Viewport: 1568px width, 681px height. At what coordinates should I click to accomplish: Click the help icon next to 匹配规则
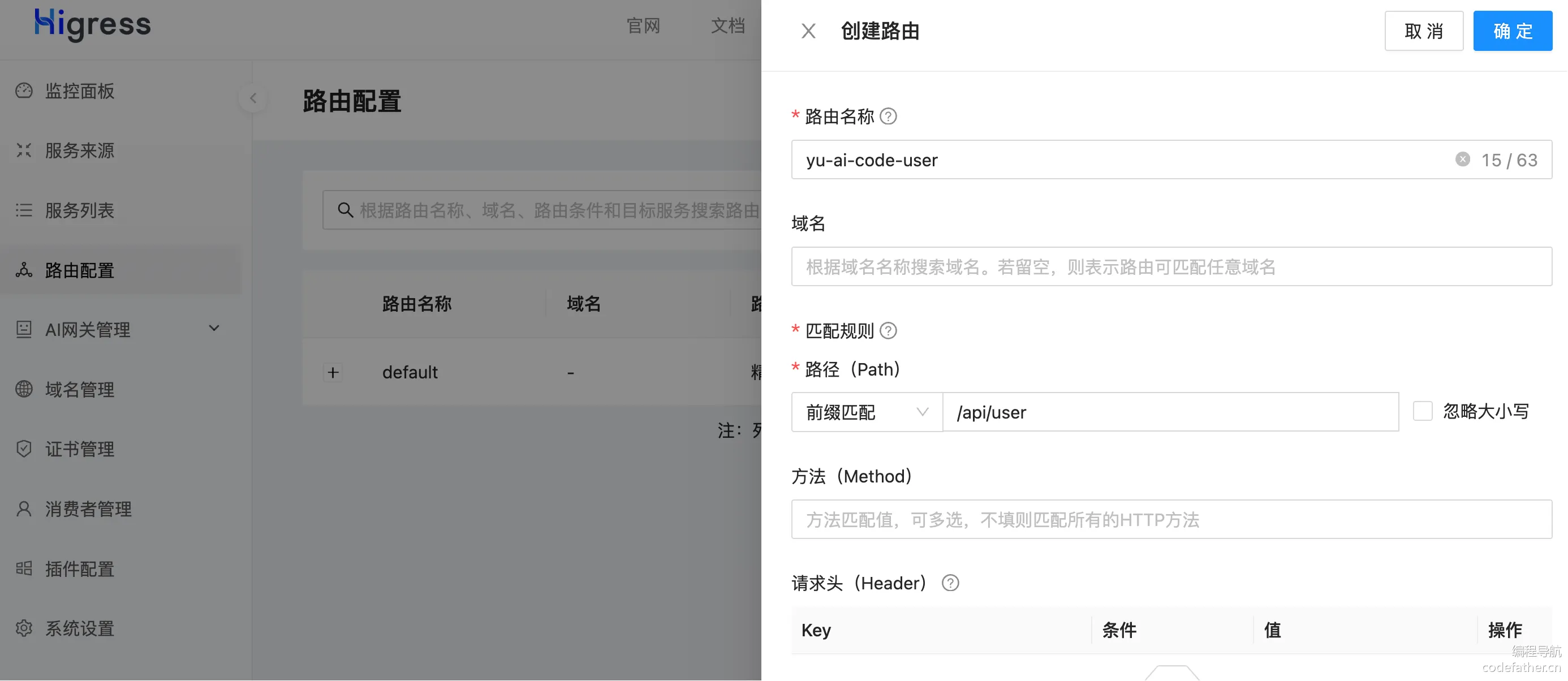pos(888,331)
